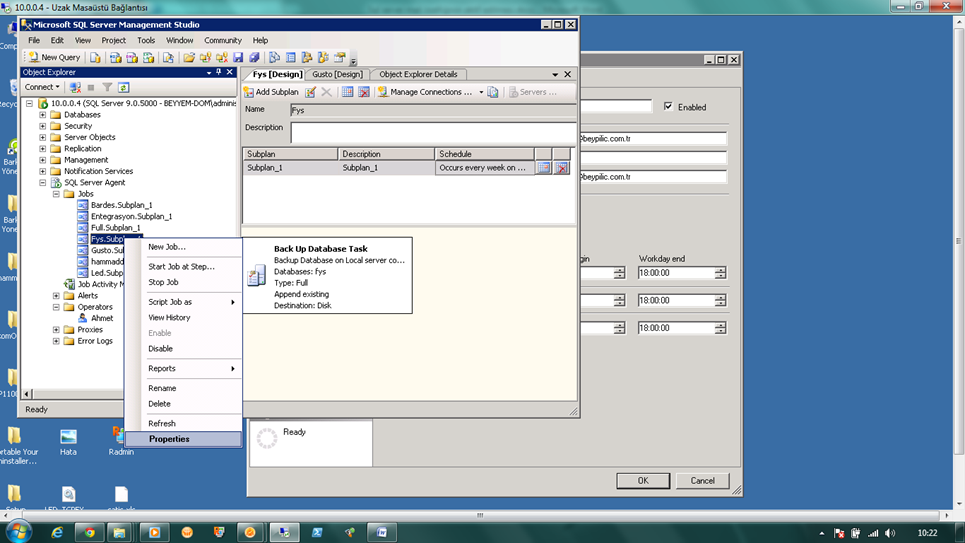Image resolution: width=965 pixels, height=543 pixels.
Task: Click the New Query toolbar button
Action: point(55,58)
